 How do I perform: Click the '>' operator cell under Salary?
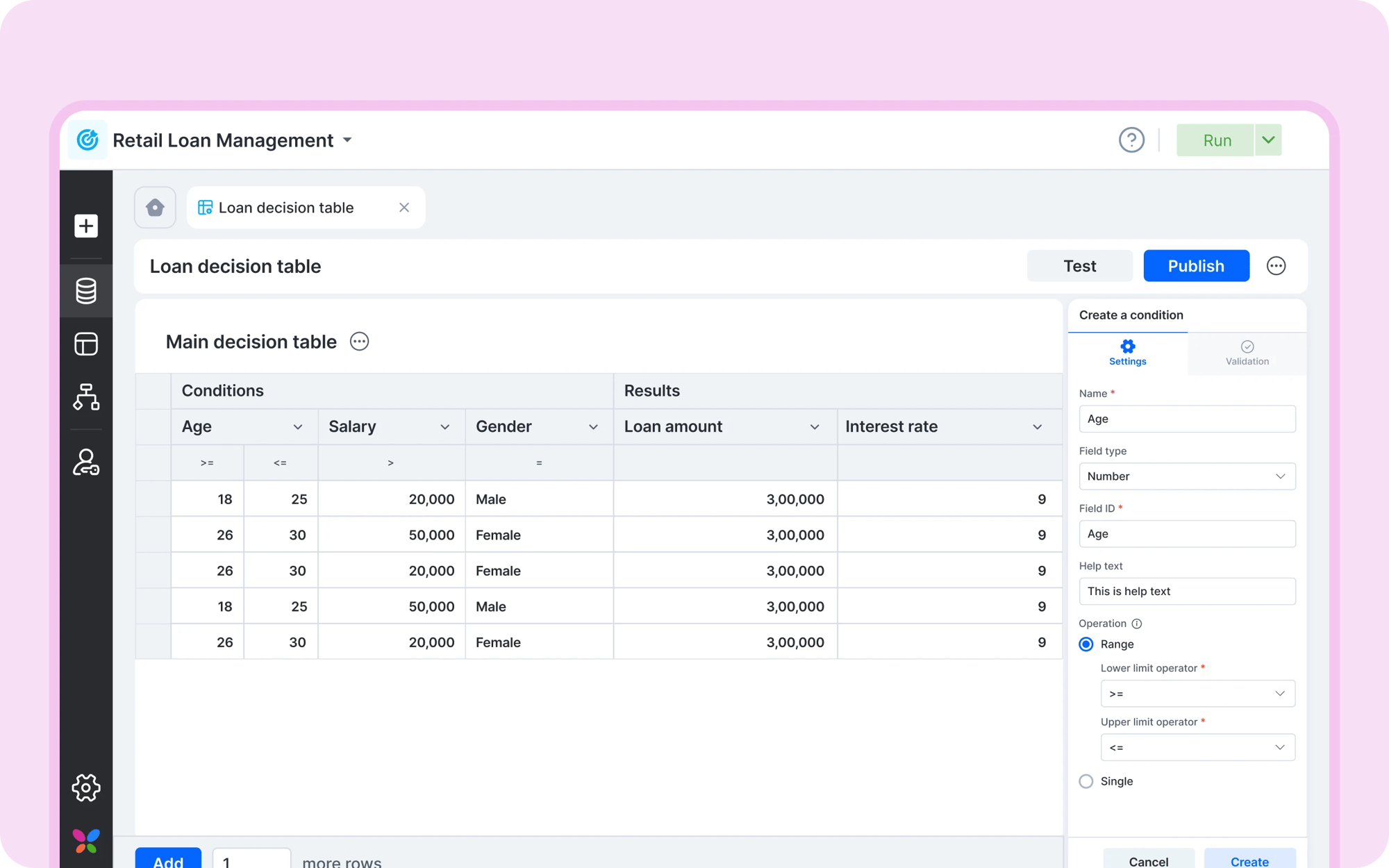coord(391,462)
